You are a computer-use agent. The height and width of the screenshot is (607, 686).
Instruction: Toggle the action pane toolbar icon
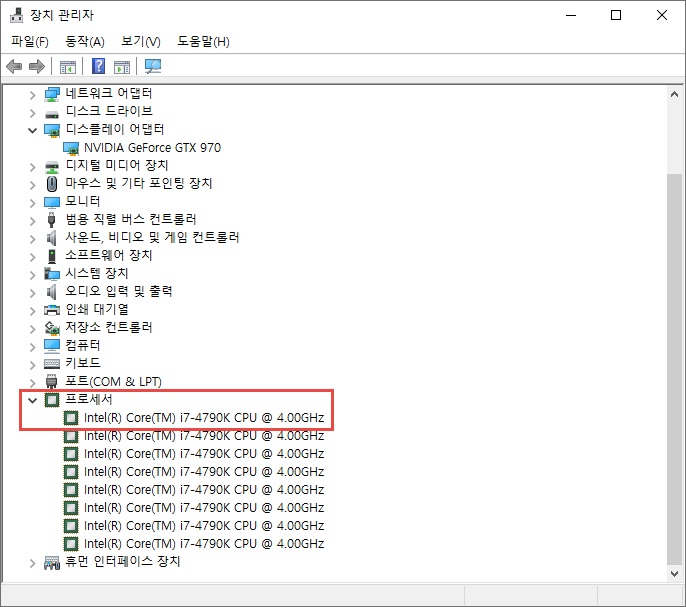pos(122,67)
